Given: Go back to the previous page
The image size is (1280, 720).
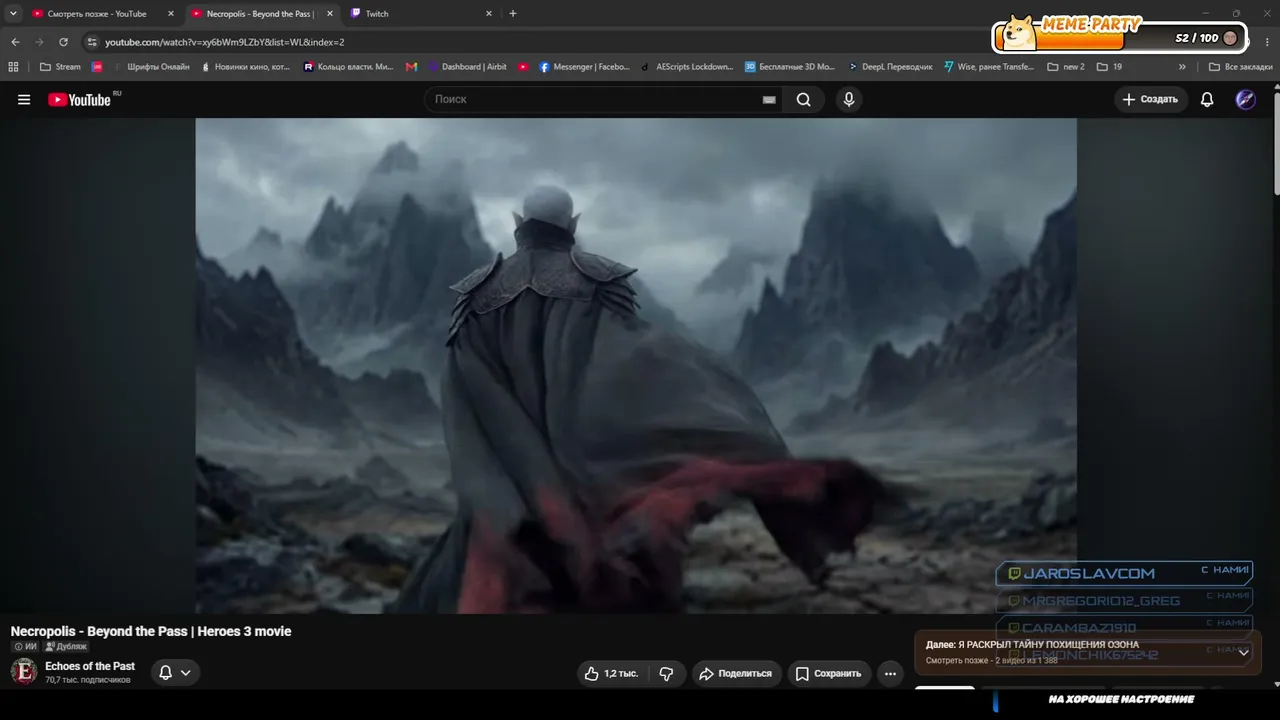Looking at the screenshot, I should [x=15, y=42].
